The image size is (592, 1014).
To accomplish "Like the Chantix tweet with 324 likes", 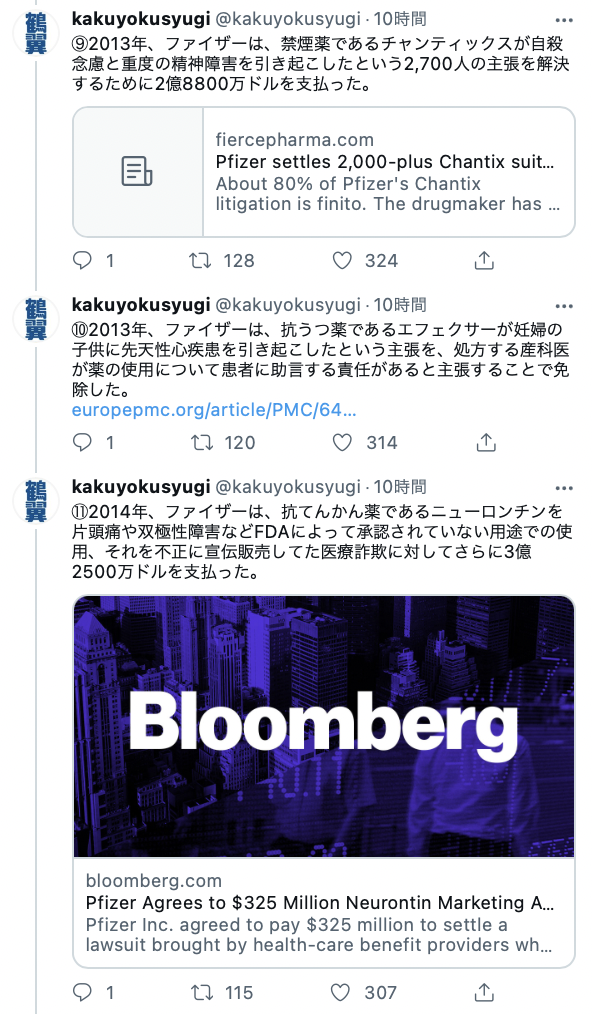I will tap(342, 261).
